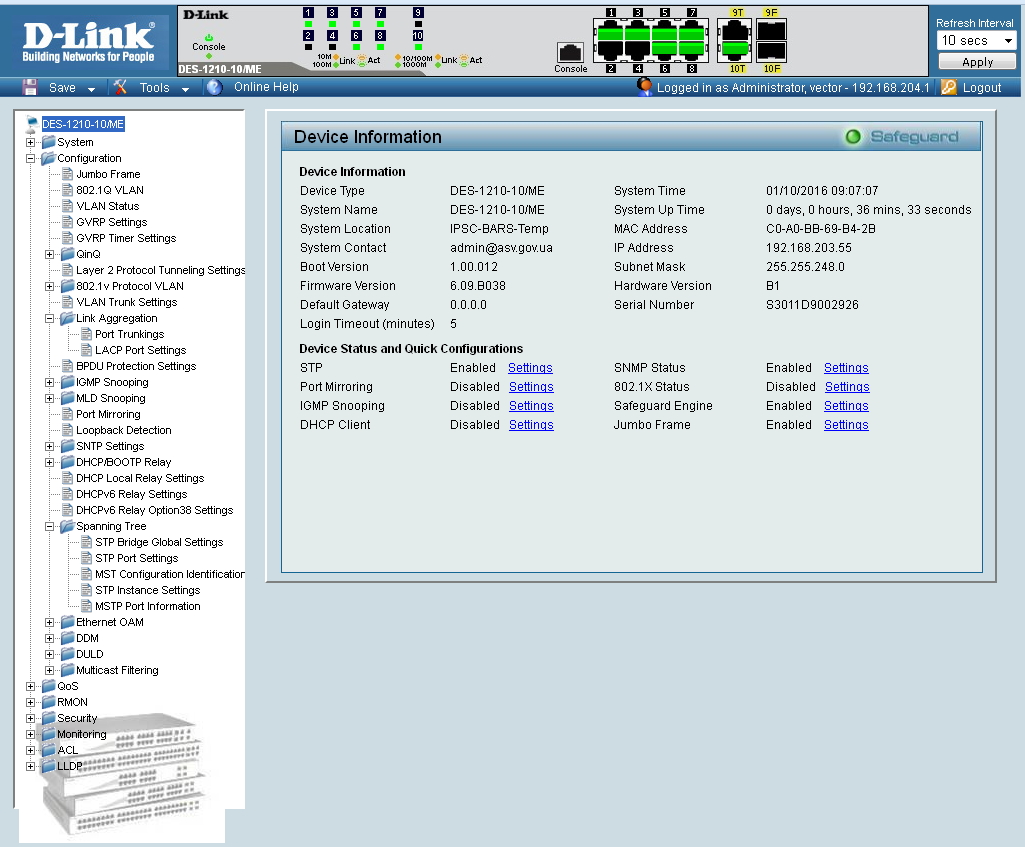Open 802.1Q VLAN configuration page
Viewport: 1025px width, 847px height.
(110, 190)
